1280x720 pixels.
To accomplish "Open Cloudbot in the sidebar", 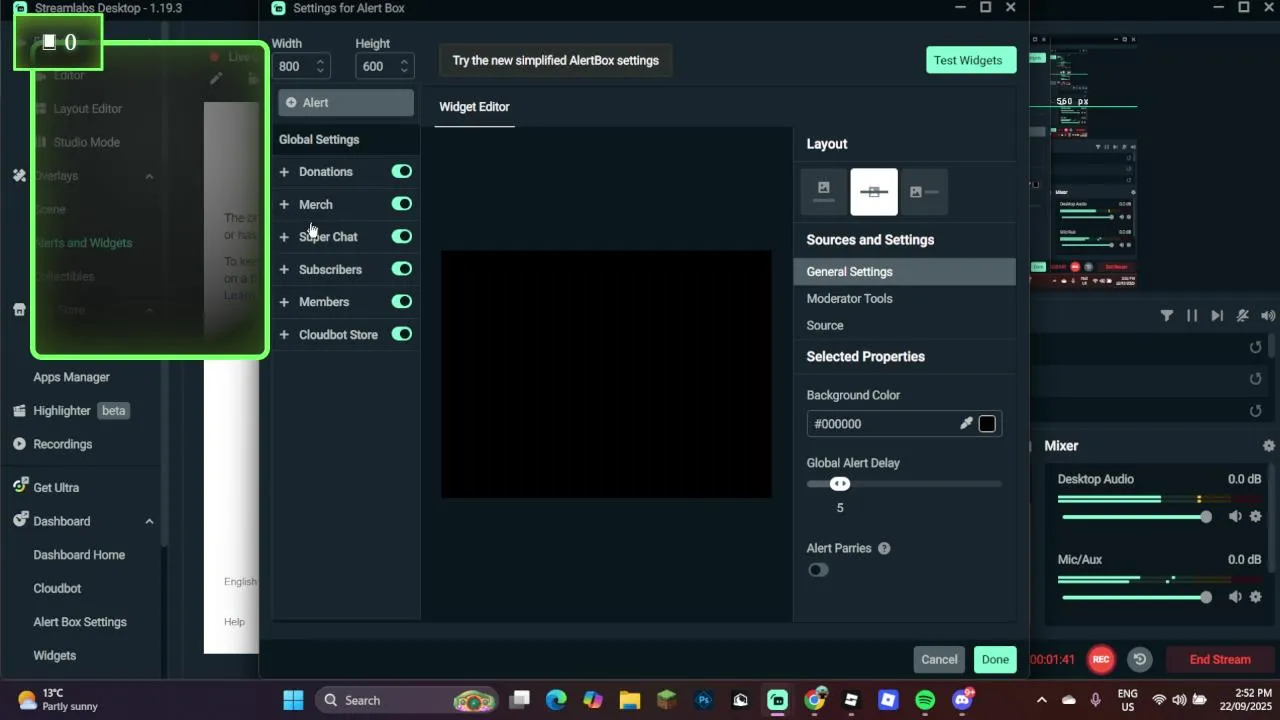I will click(x=57, y=588).
